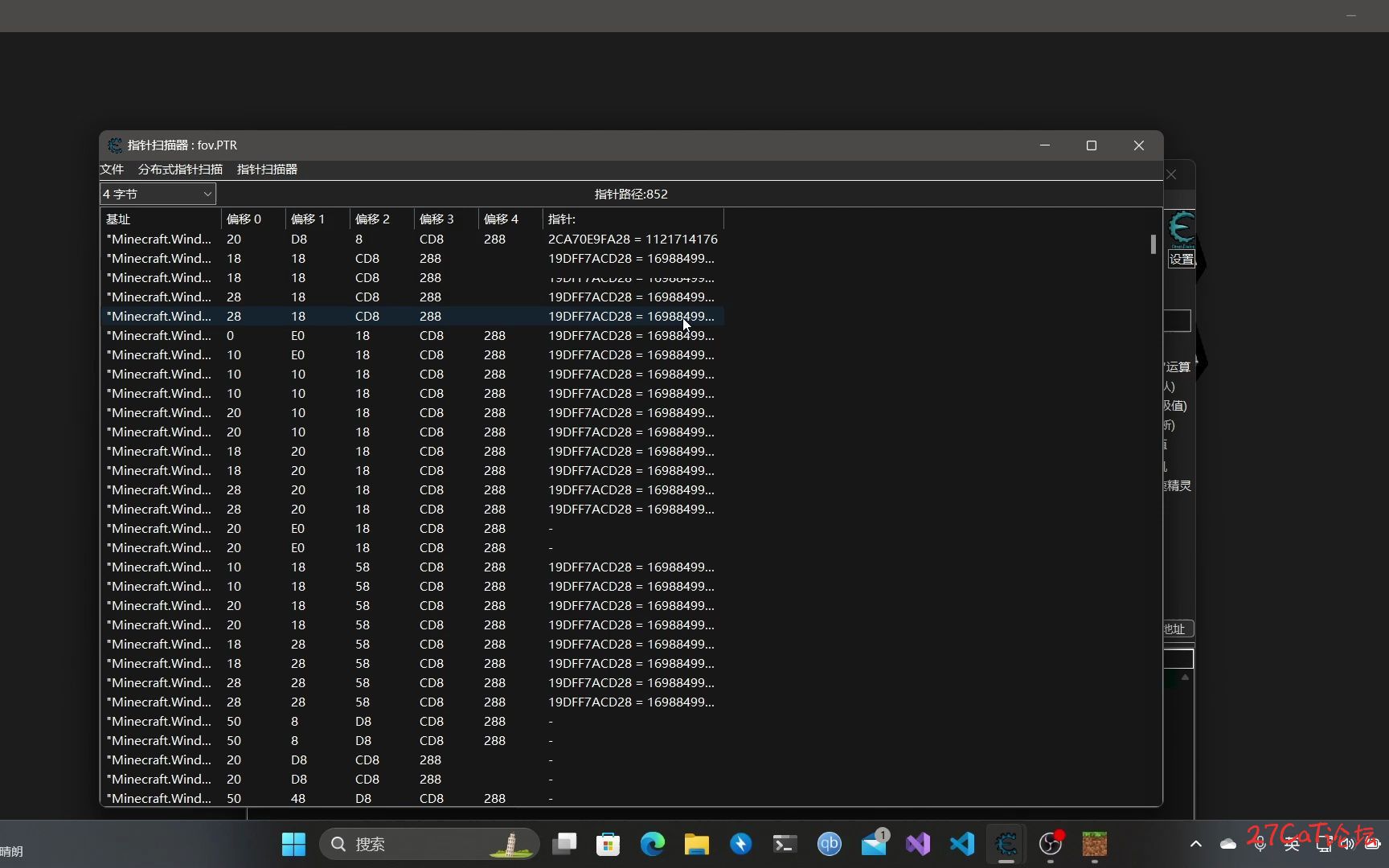Viewport: 1389px width, 868px height.
Task: Click the 指针: column header
Action: click(x=633, y=219)
